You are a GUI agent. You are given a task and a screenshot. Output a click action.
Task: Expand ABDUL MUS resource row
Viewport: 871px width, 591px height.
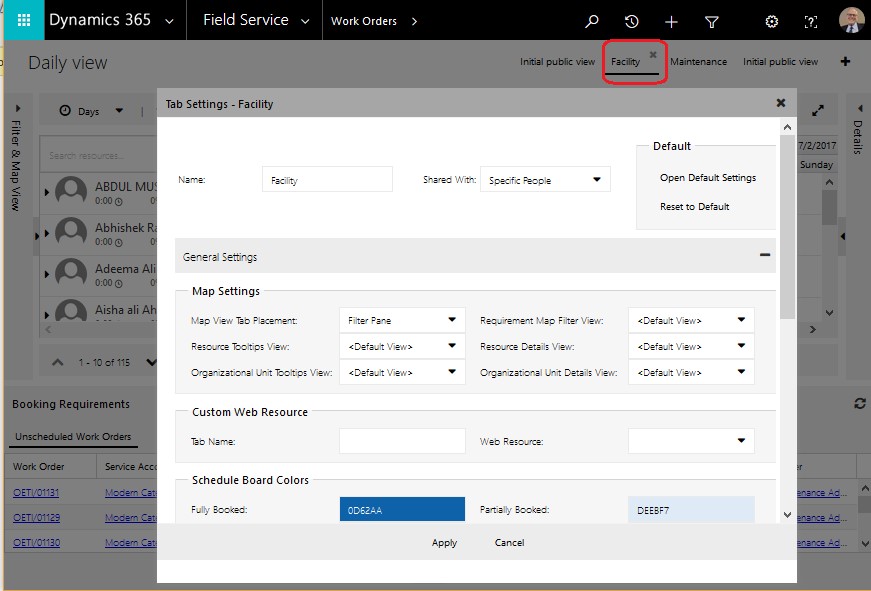pyautogui.click(x=47, y=192)
